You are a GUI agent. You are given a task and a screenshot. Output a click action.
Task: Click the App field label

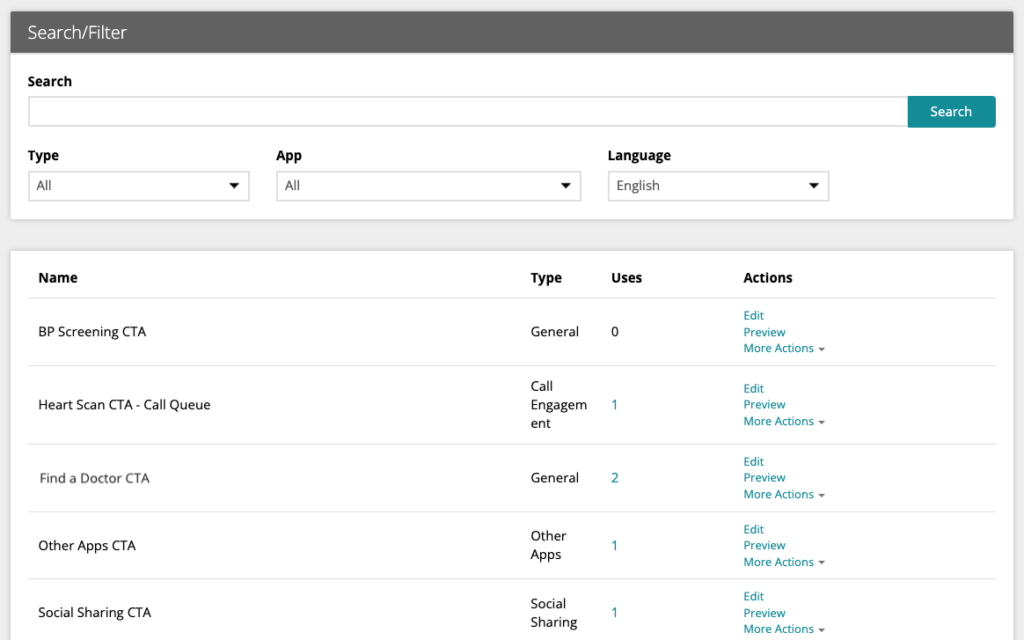coord(289,155)
